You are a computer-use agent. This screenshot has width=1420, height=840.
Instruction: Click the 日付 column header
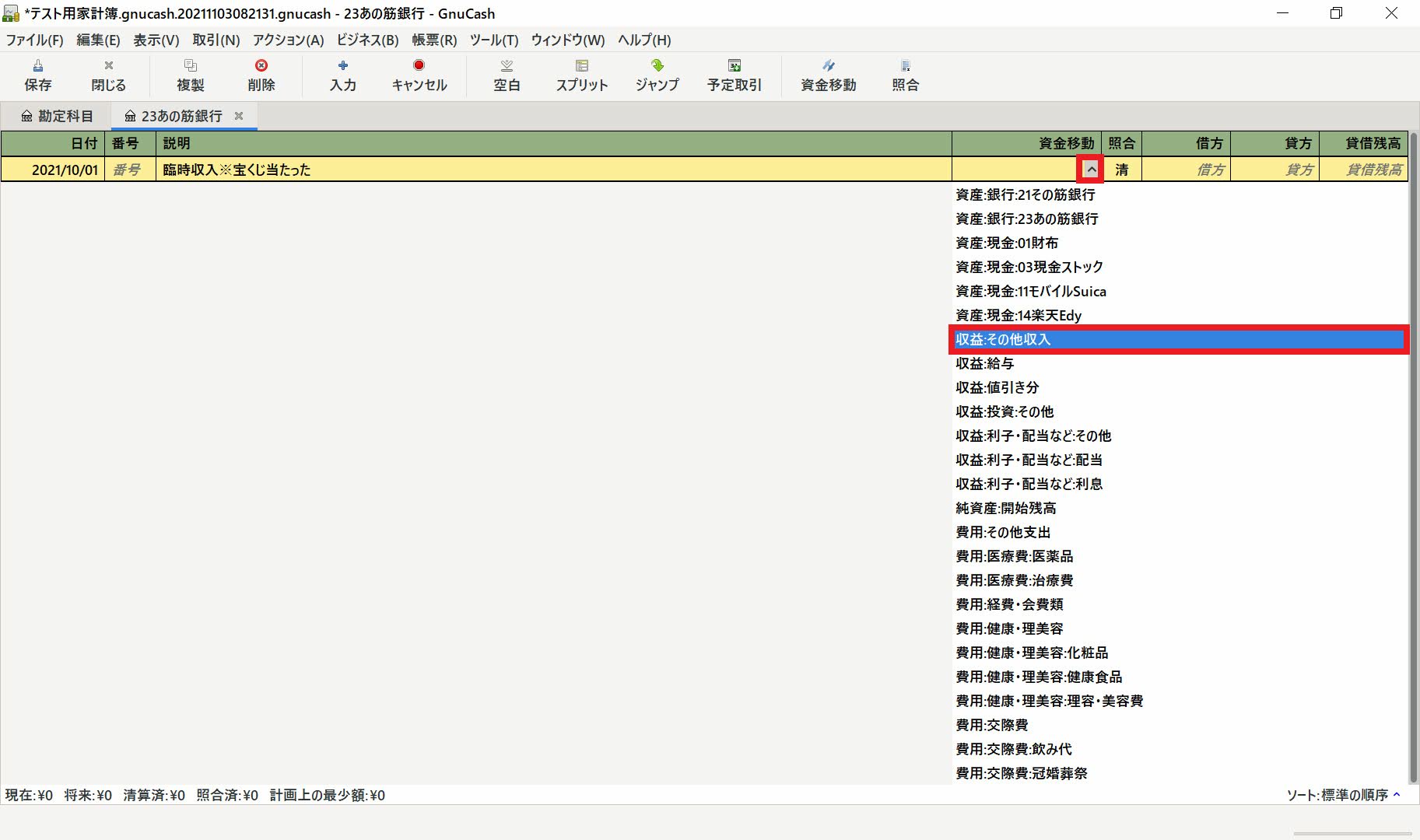pos(53,143)
